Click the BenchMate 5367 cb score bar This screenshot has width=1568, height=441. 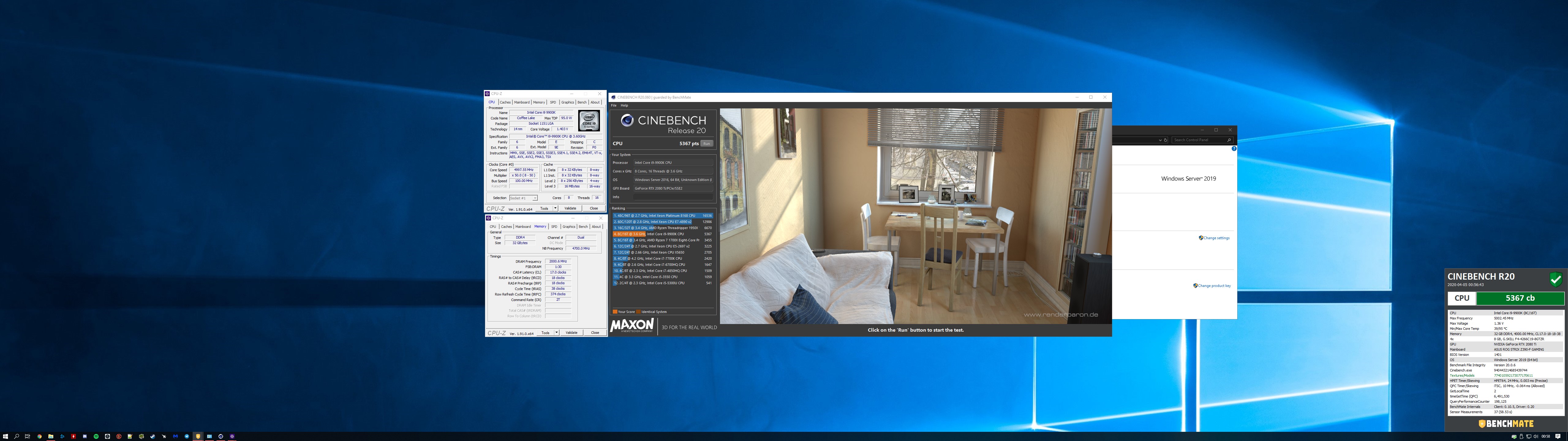1520,298
